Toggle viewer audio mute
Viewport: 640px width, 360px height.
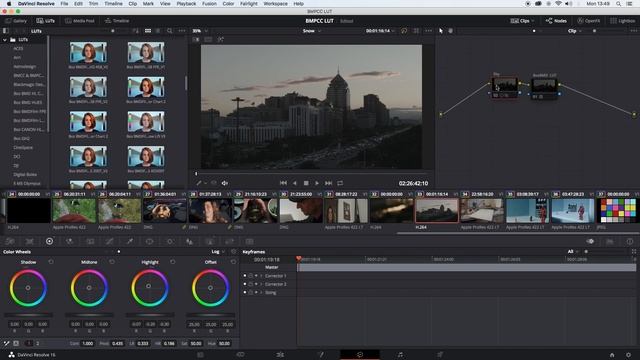tap(224, 183)
